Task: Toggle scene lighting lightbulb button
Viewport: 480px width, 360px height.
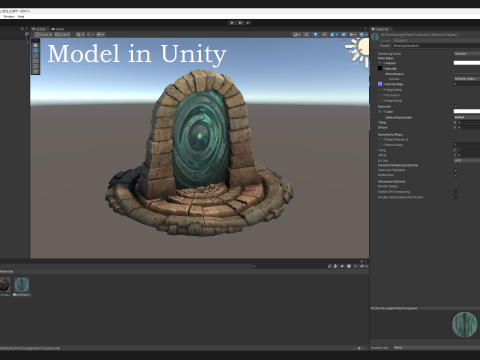Action: 315,34
